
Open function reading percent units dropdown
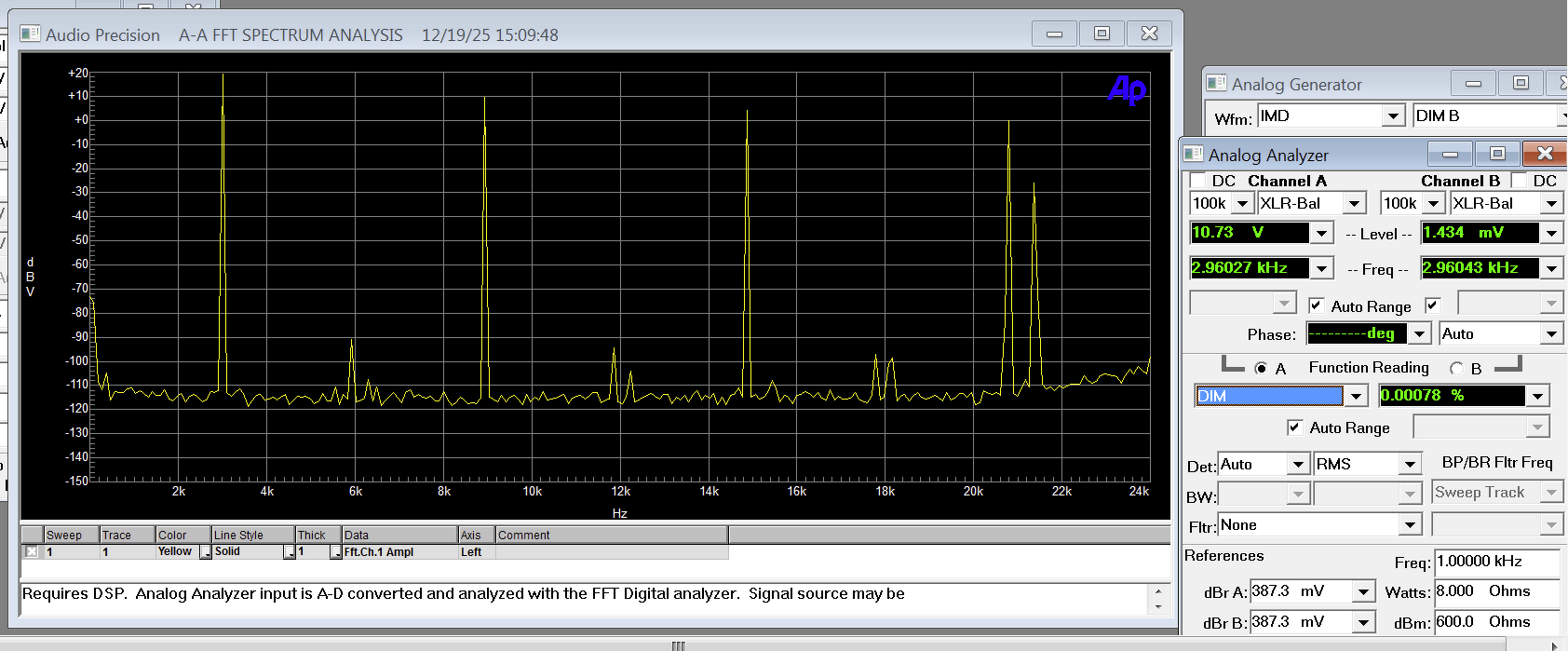point(1537,396)
